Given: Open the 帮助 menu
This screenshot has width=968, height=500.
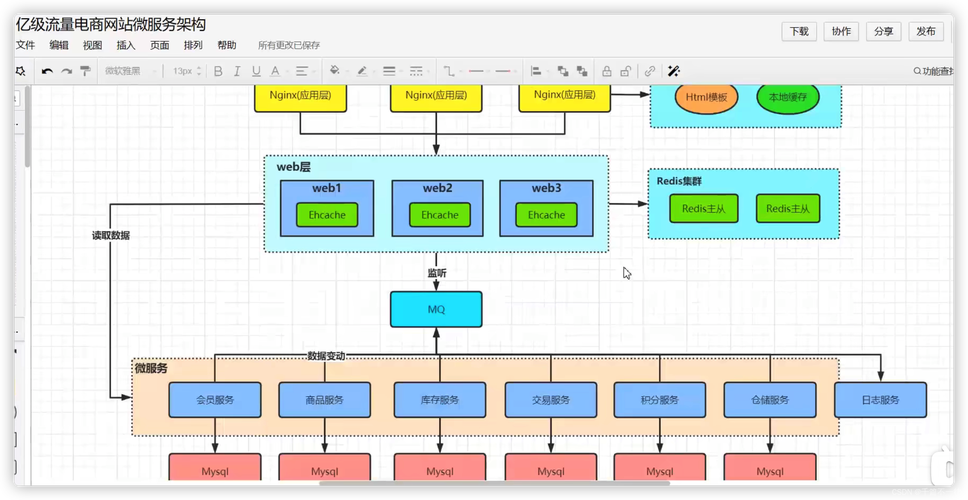Looking at the screenshot, I should (227, 45).
